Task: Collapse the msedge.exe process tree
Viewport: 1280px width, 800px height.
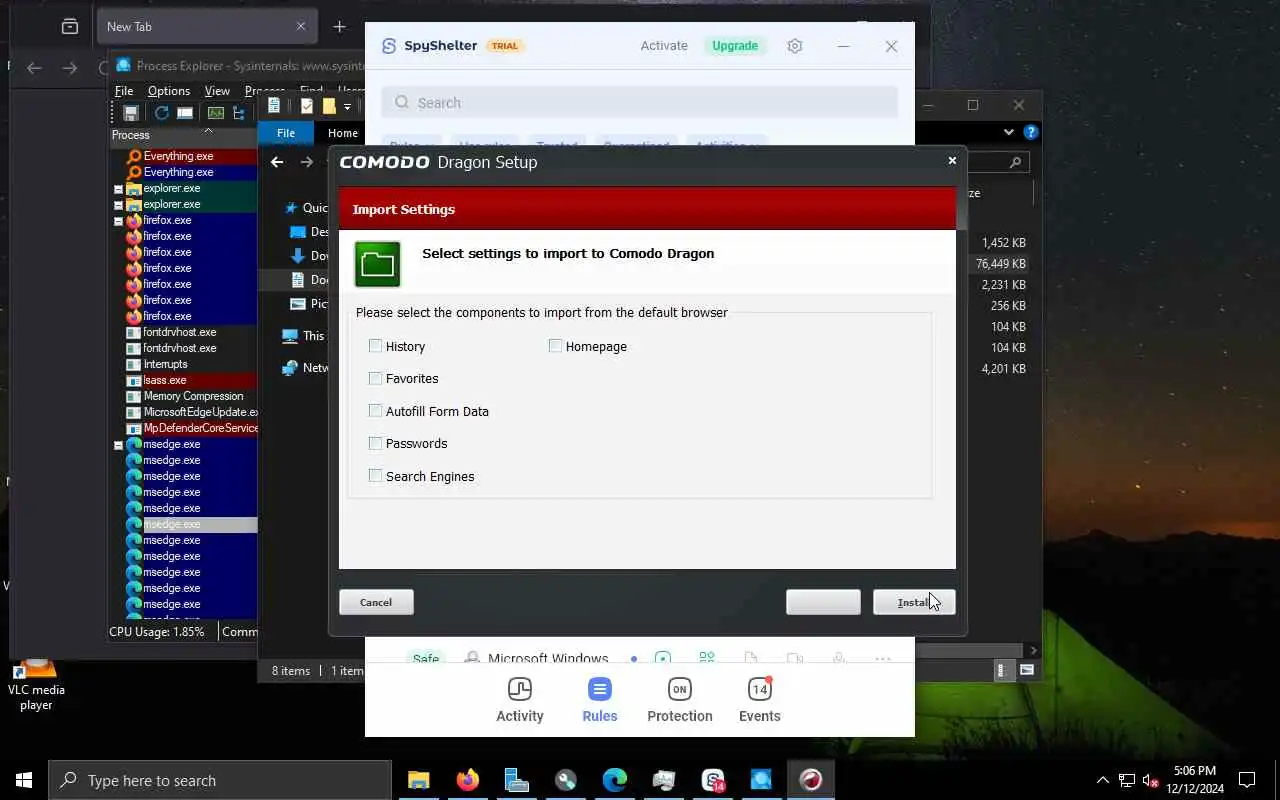Action: (118, 444)
